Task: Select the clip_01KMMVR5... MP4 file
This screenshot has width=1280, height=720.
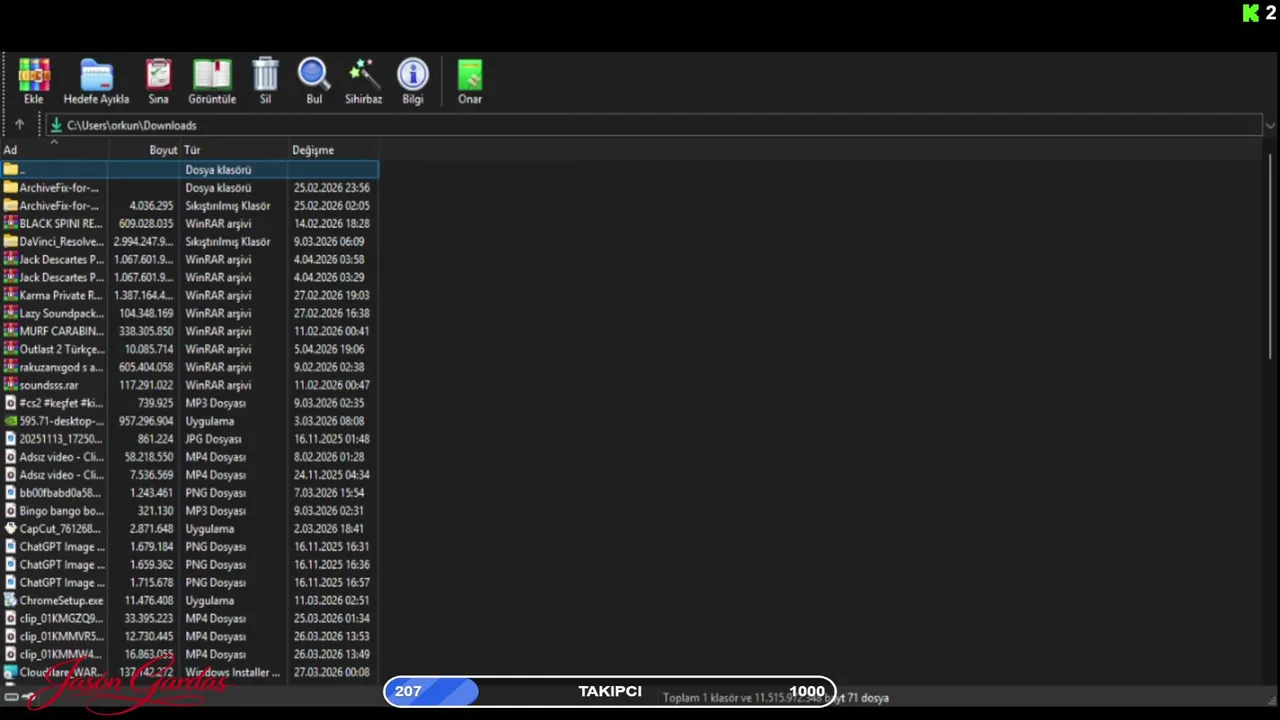Action: [189, 637]
